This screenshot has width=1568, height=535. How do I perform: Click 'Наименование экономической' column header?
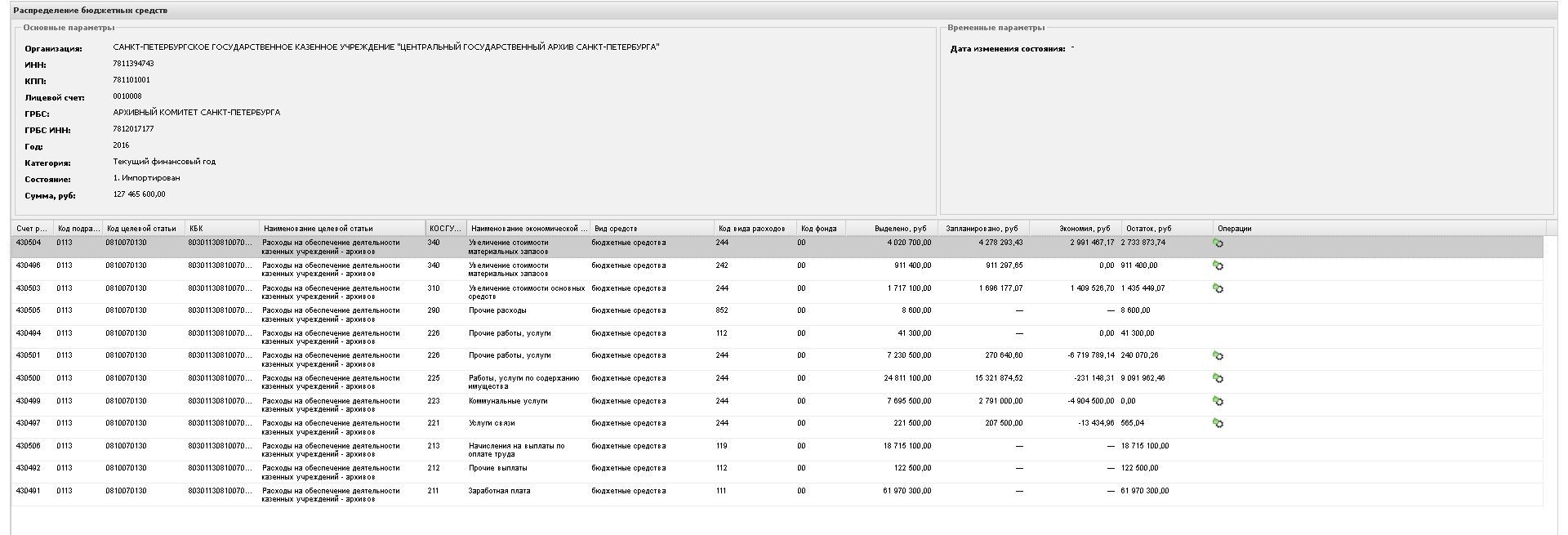click(528, 229)
